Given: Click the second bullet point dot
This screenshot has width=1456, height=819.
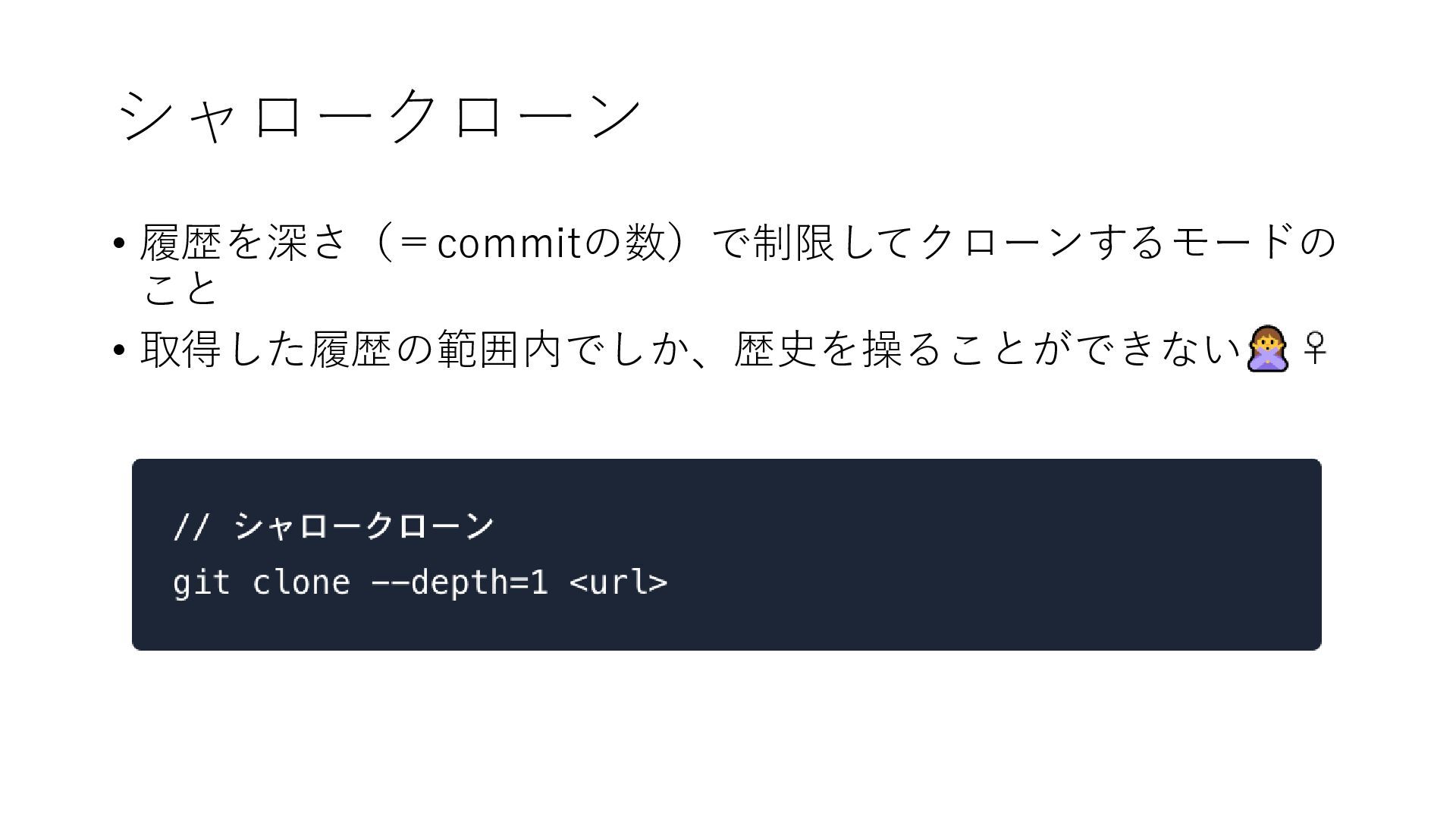Looking at the screenshot, I should 118,350.
